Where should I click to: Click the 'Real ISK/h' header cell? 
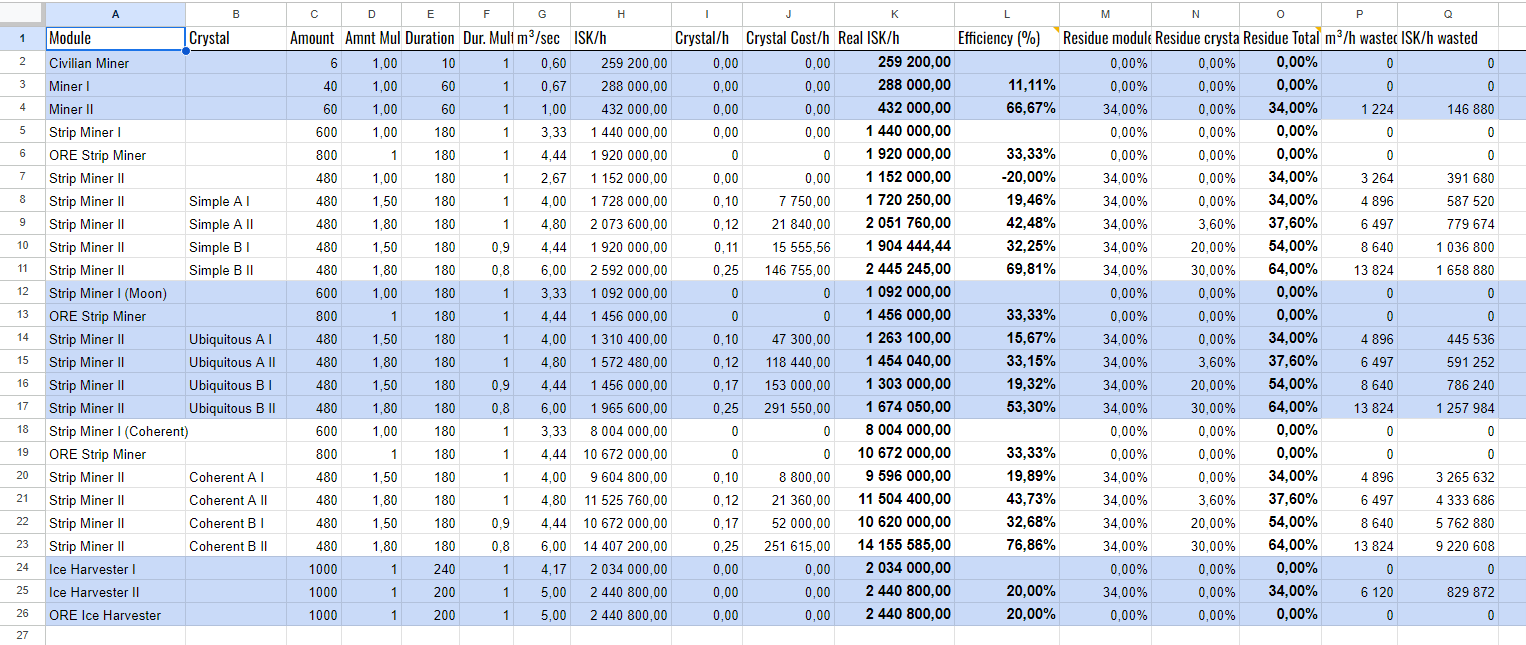(x=894, y=39)
